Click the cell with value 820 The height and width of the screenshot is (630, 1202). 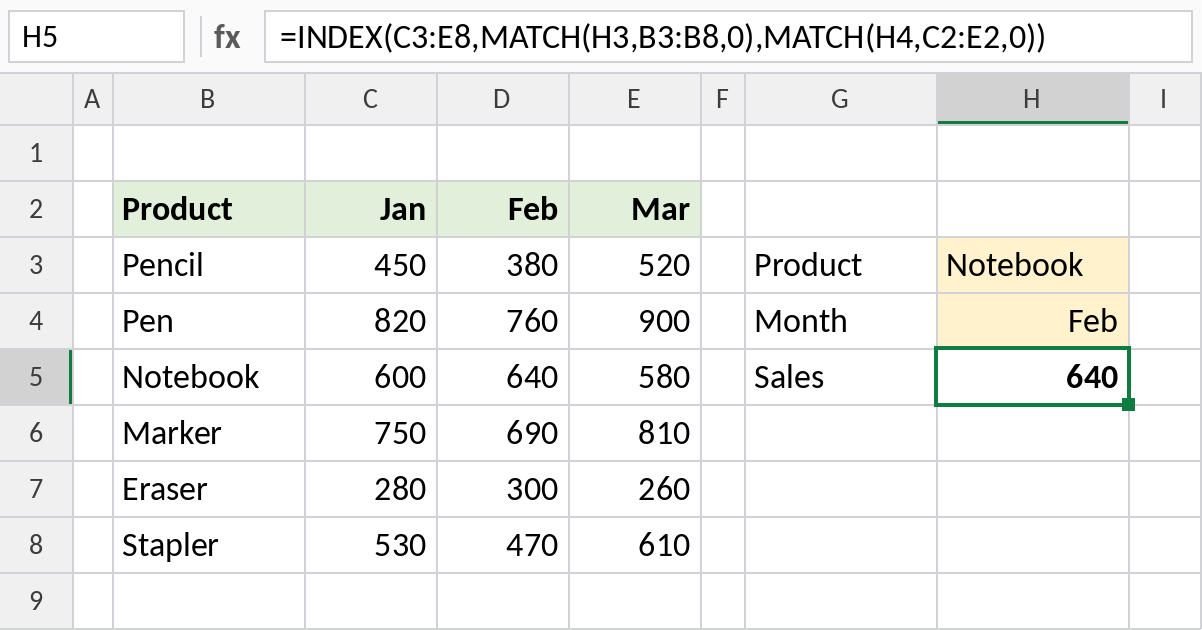371,321
